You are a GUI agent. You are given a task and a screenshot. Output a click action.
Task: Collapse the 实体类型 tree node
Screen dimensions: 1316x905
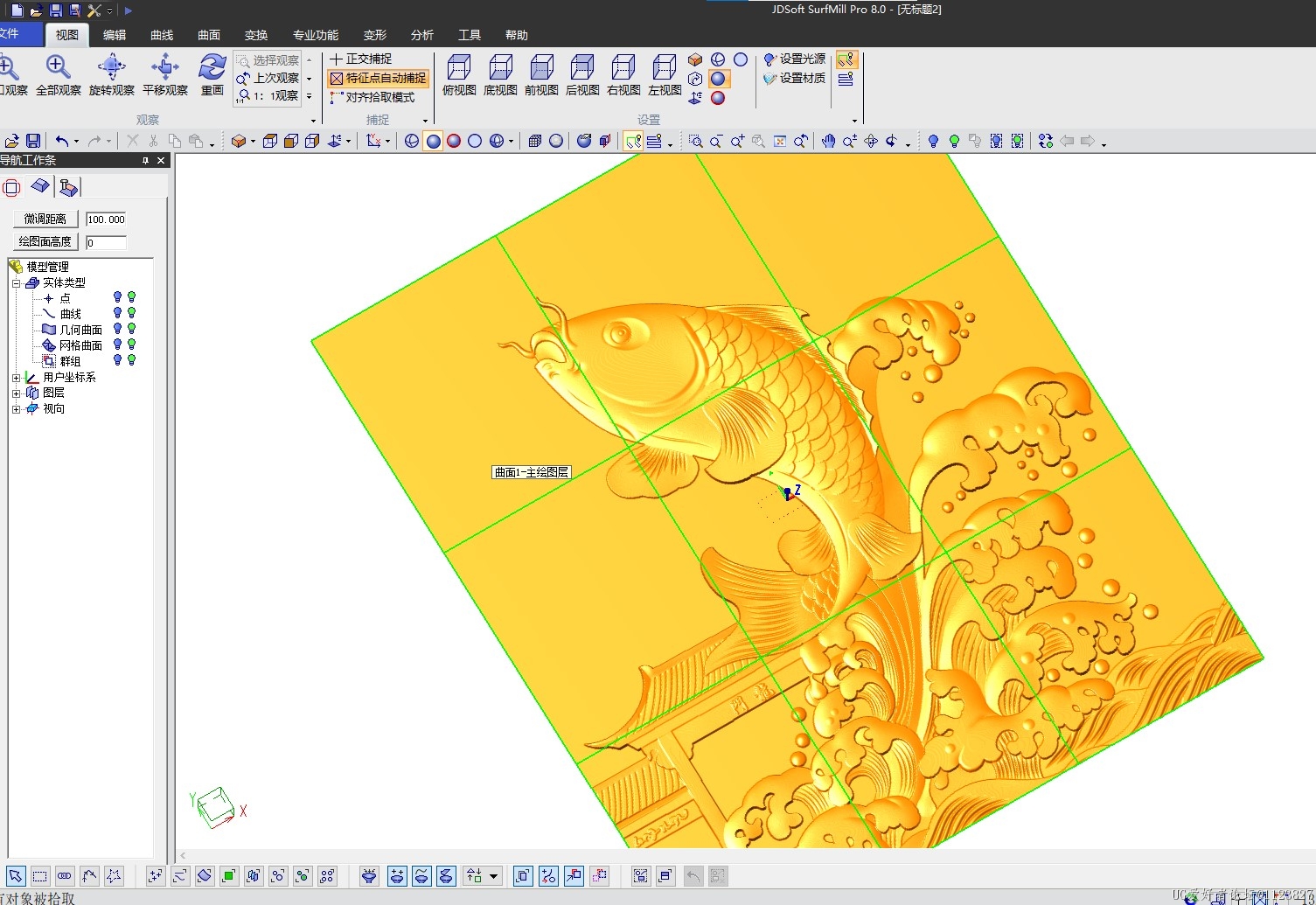16,283
